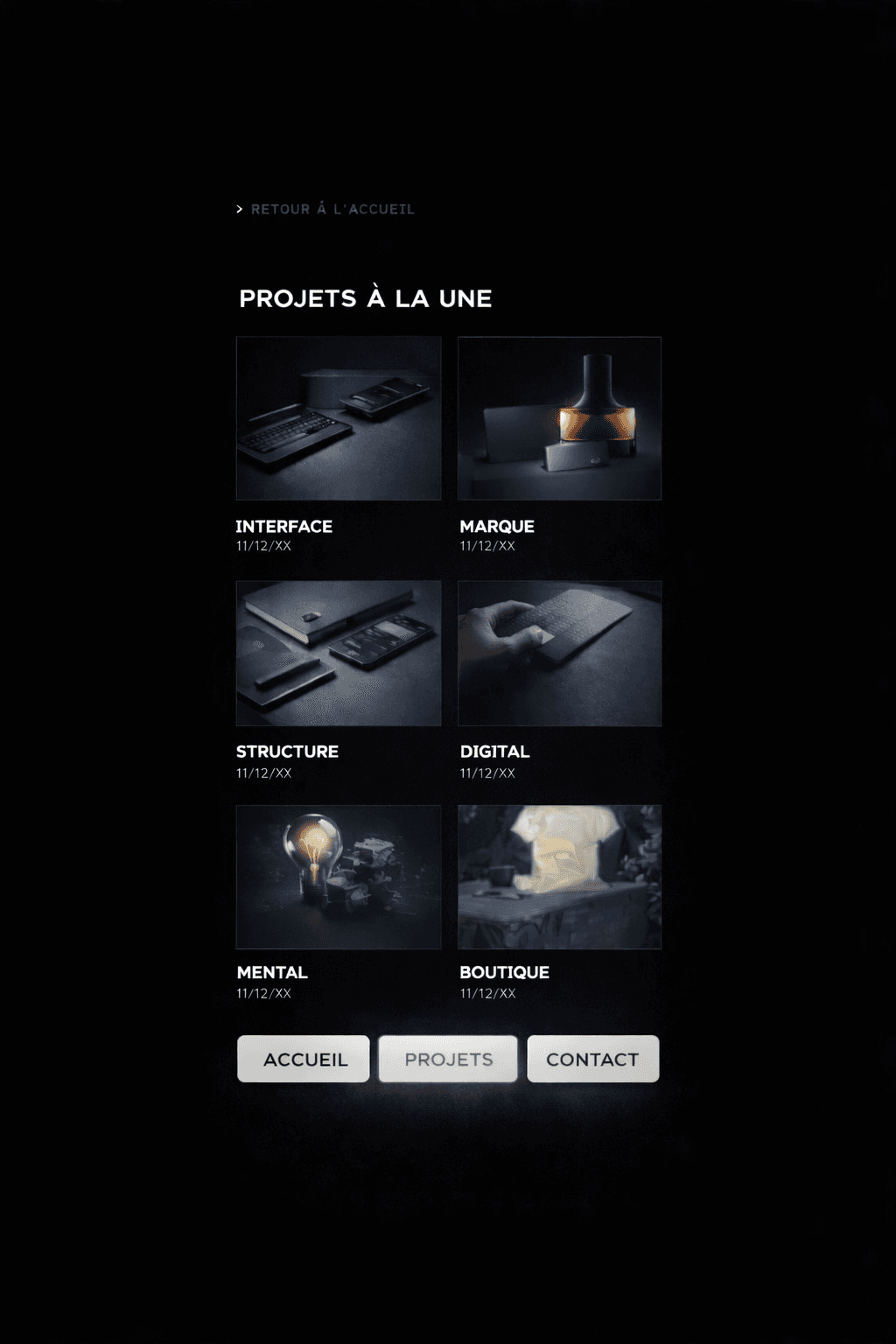Go to the Accueil page button
896x1344 pixels.
pyautogui.click(x=304, y=1059)
